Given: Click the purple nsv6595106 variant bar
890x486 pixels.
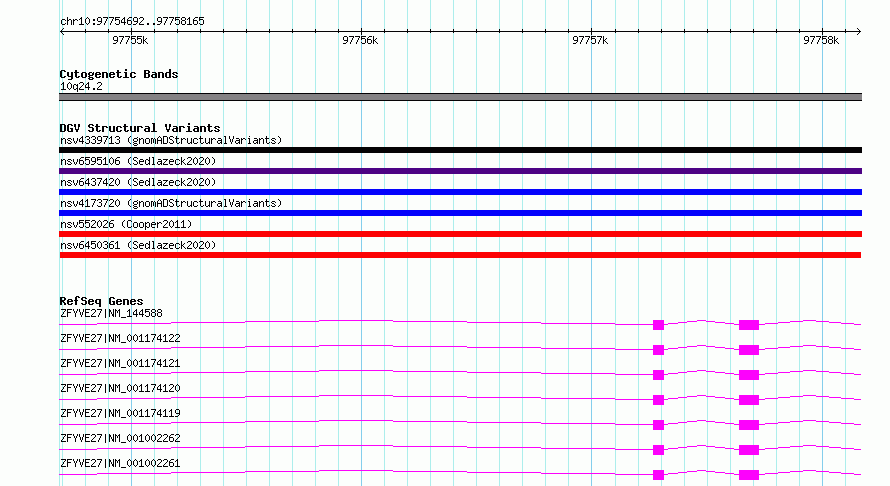Looking at the screenshot, I should click(460, 171).
